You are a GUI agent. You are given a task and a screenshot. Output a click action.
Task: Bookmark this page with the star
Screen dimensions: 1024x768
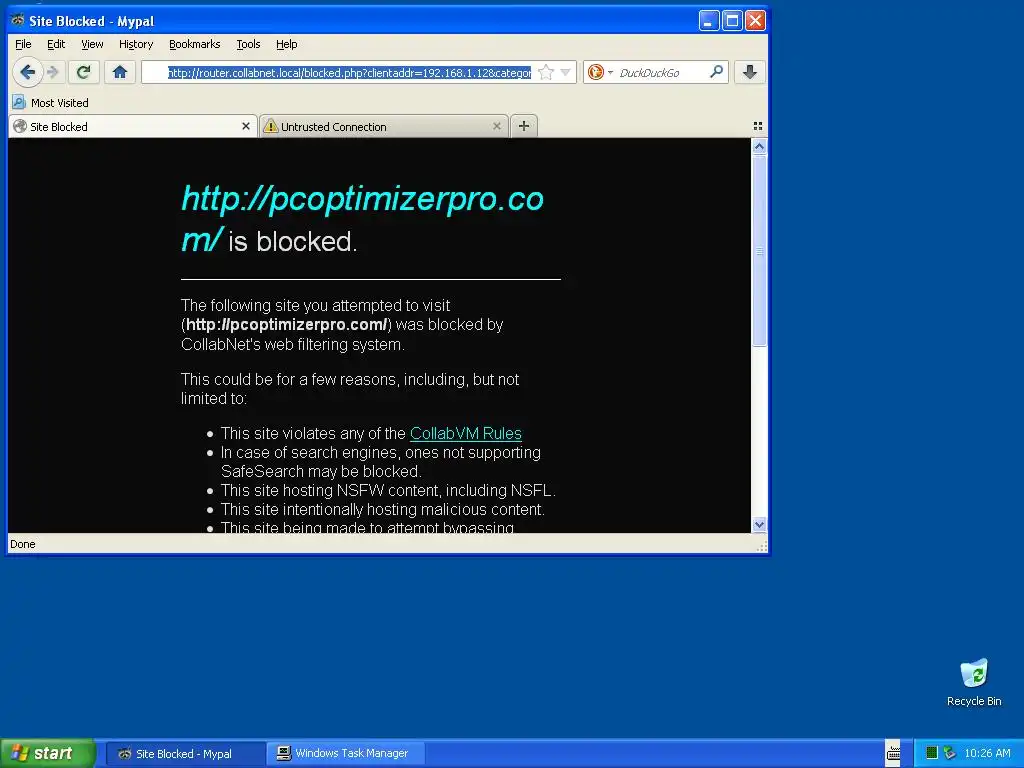pos(546,72)
